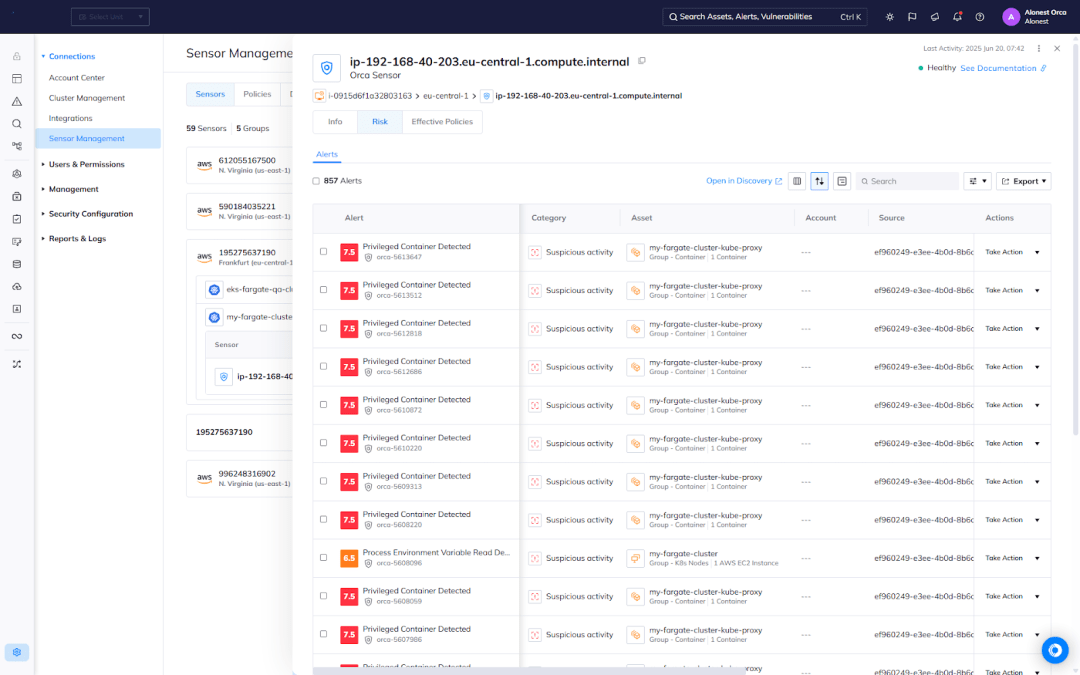Screen dimensions: 1080x675
Task: Switch to Effective Policies tab
Action: (442, 122)
